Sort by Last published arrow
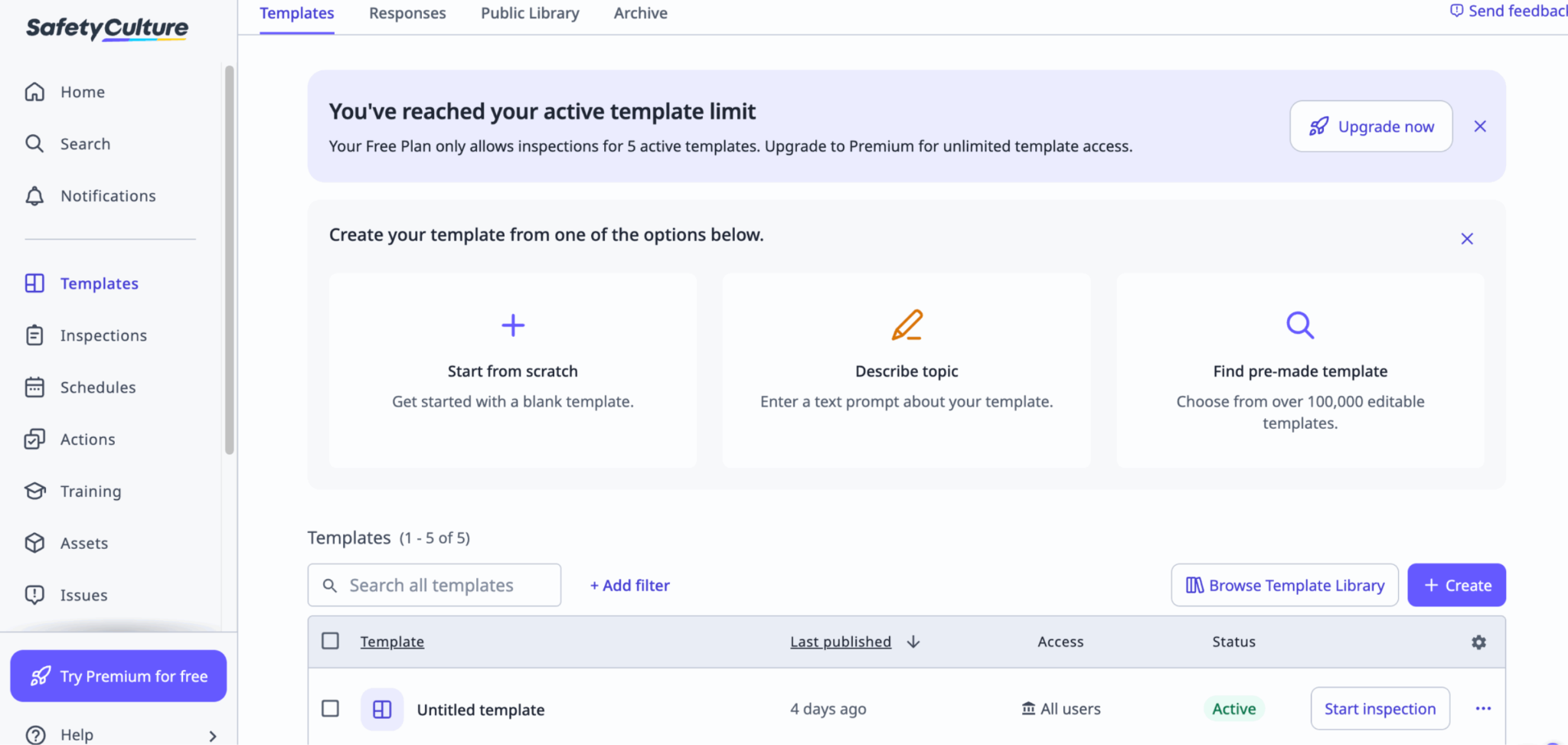 [913, 642]
